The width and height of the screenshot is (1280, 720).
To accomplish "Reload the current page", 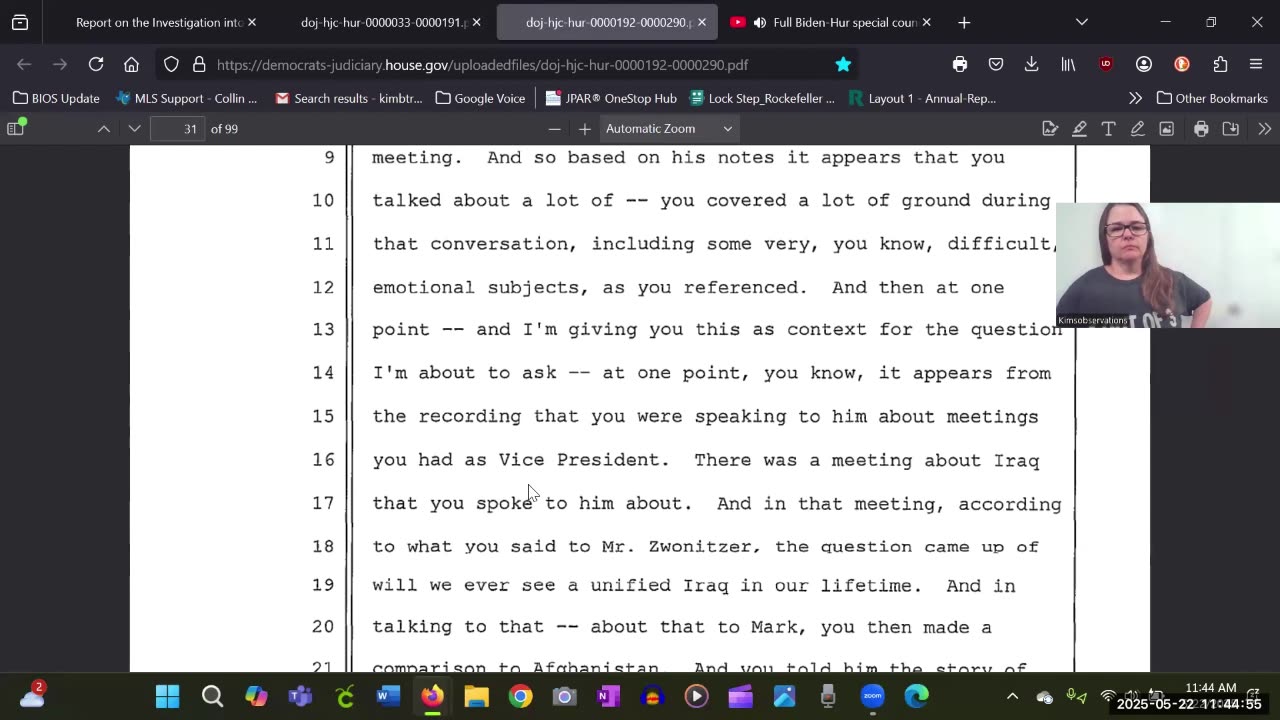I will click(x=96, y=64).
